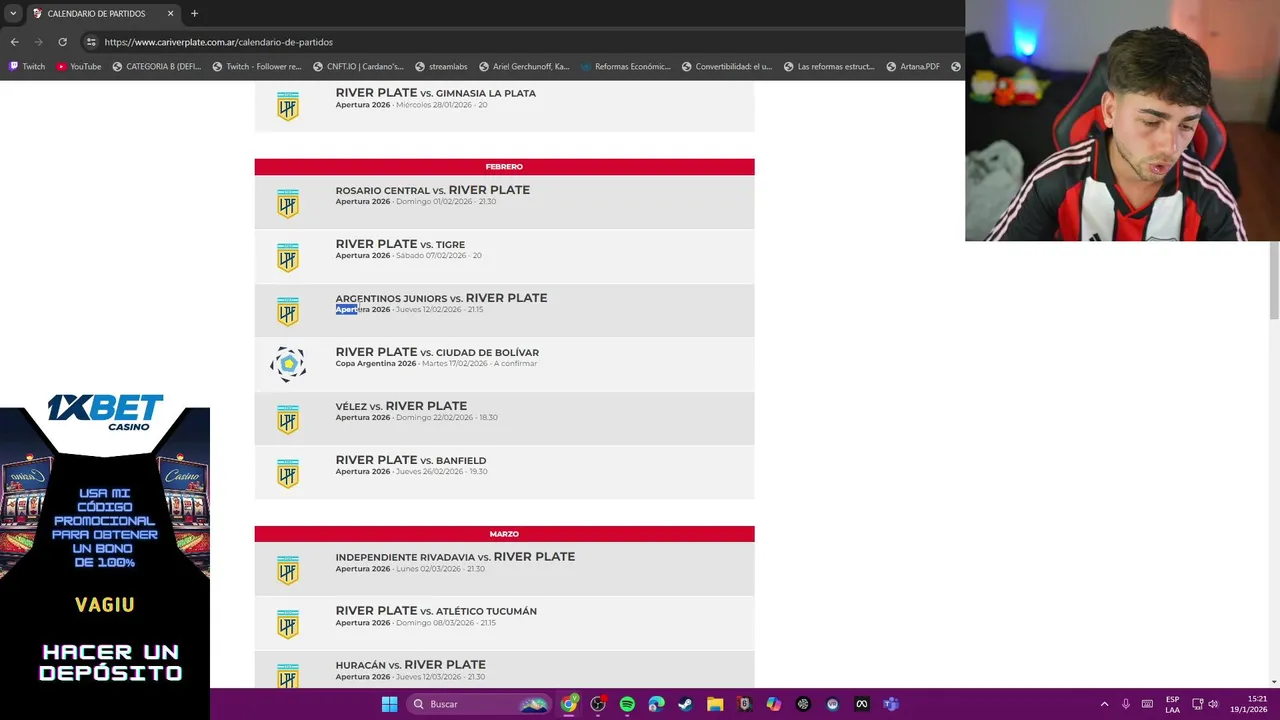Open Microsoft Teams from the taskbar
Image resolution: width=1280 pixels, height=720 pixels.
[x=891, y=704]
